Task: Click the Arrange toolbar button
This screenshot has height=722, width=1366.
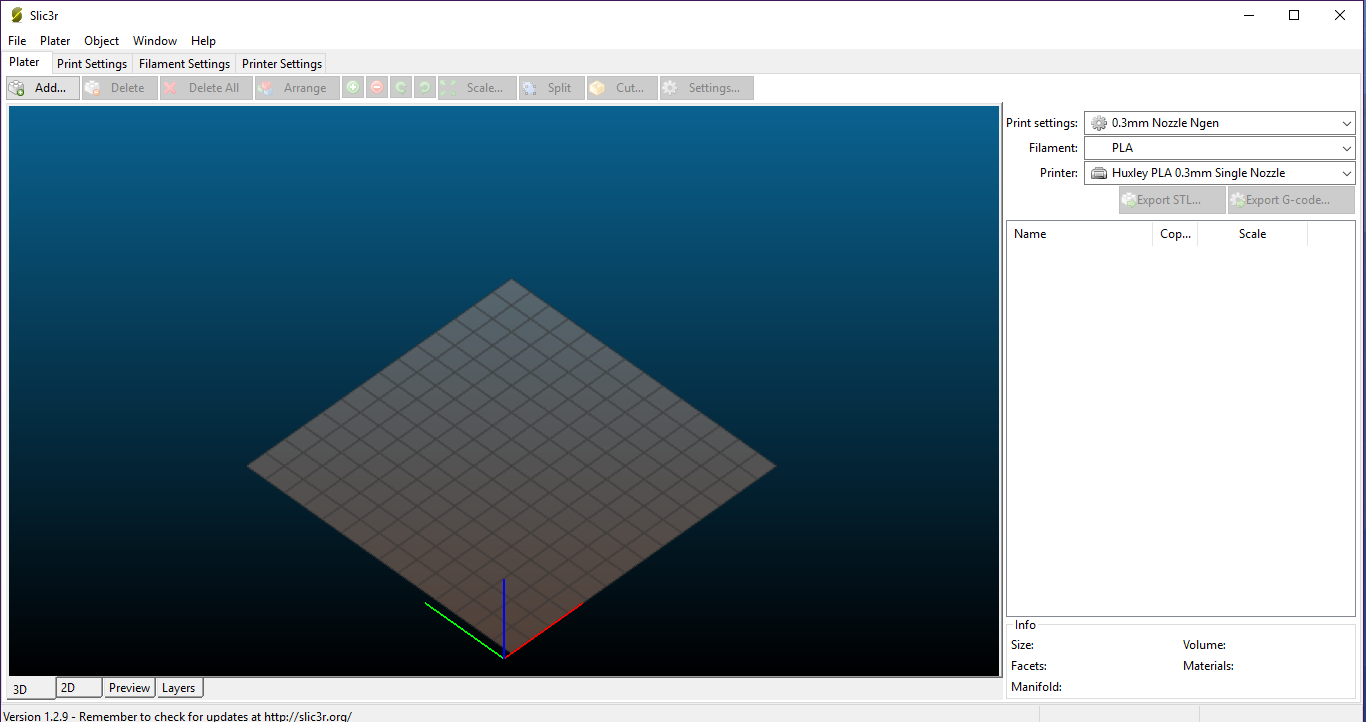Action: point(297,88)
